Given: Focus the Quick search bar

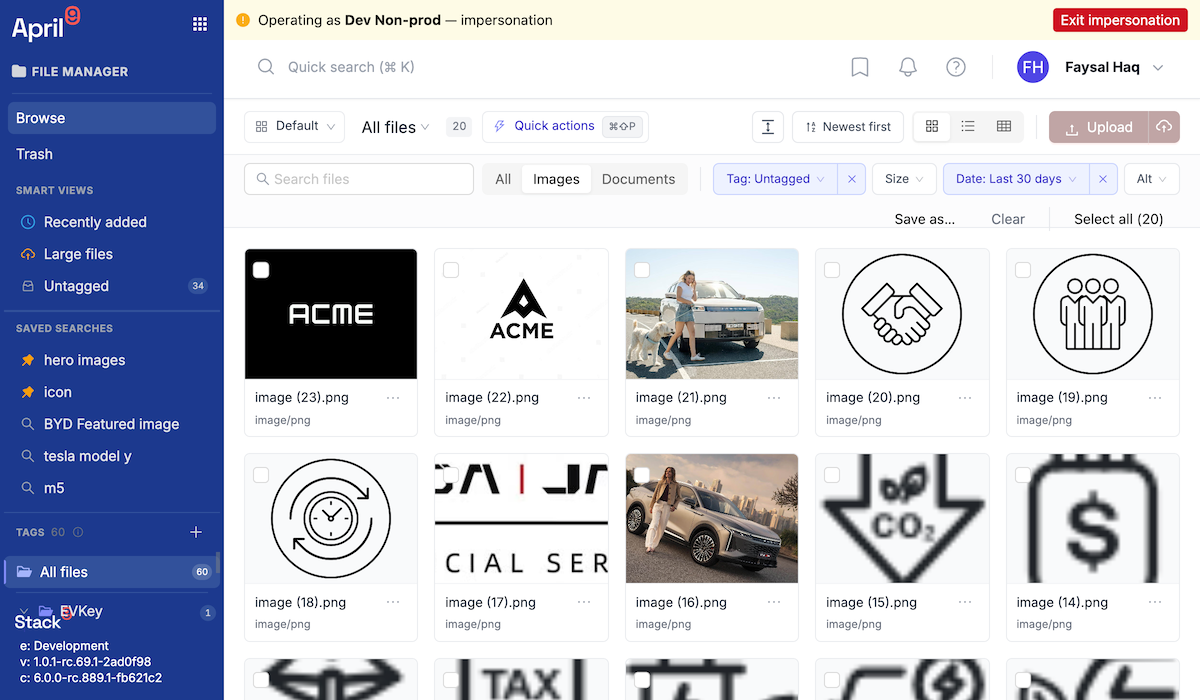Looking at the screenshot, I should click(x=351, y=67).
